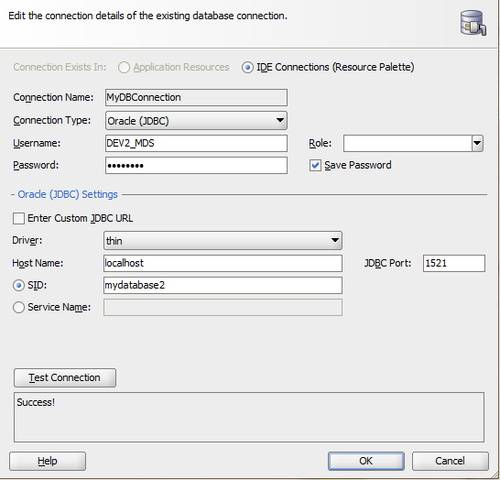Viewport: 500px width, 480px height.
Task: Enable the Enter Custom JDBC URL checkbox
Action: (19, 219)
